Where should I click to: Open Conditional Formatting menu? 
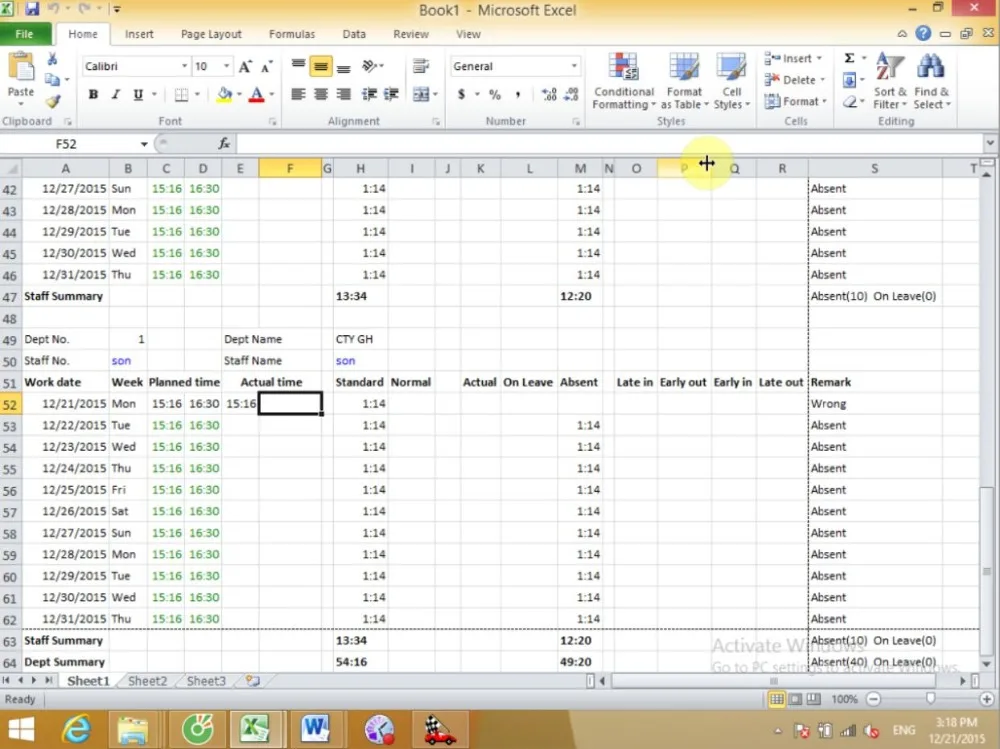pos(624,81)
